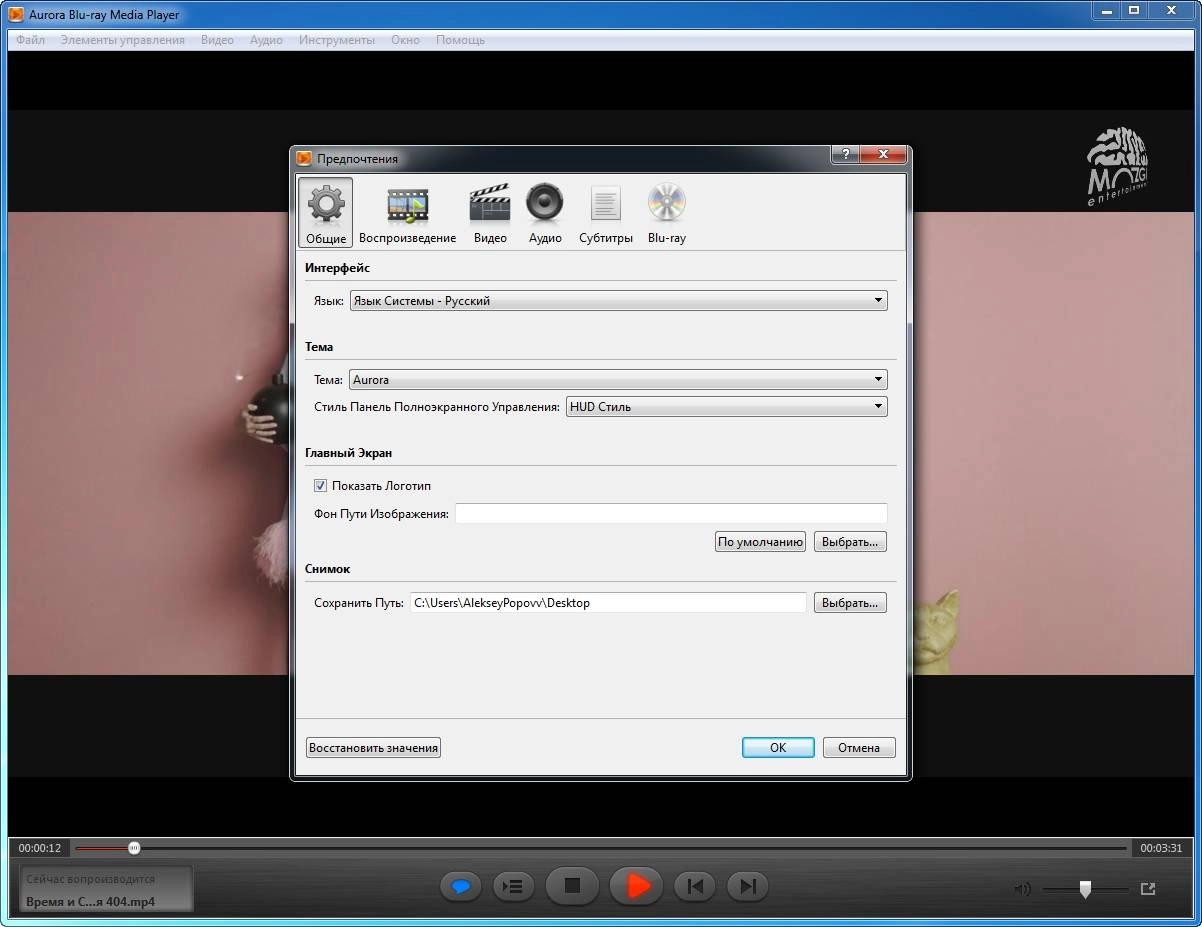Click the Отмена button
The width and height of the screenshot is (1202, 927).
[x=859, y=748]
